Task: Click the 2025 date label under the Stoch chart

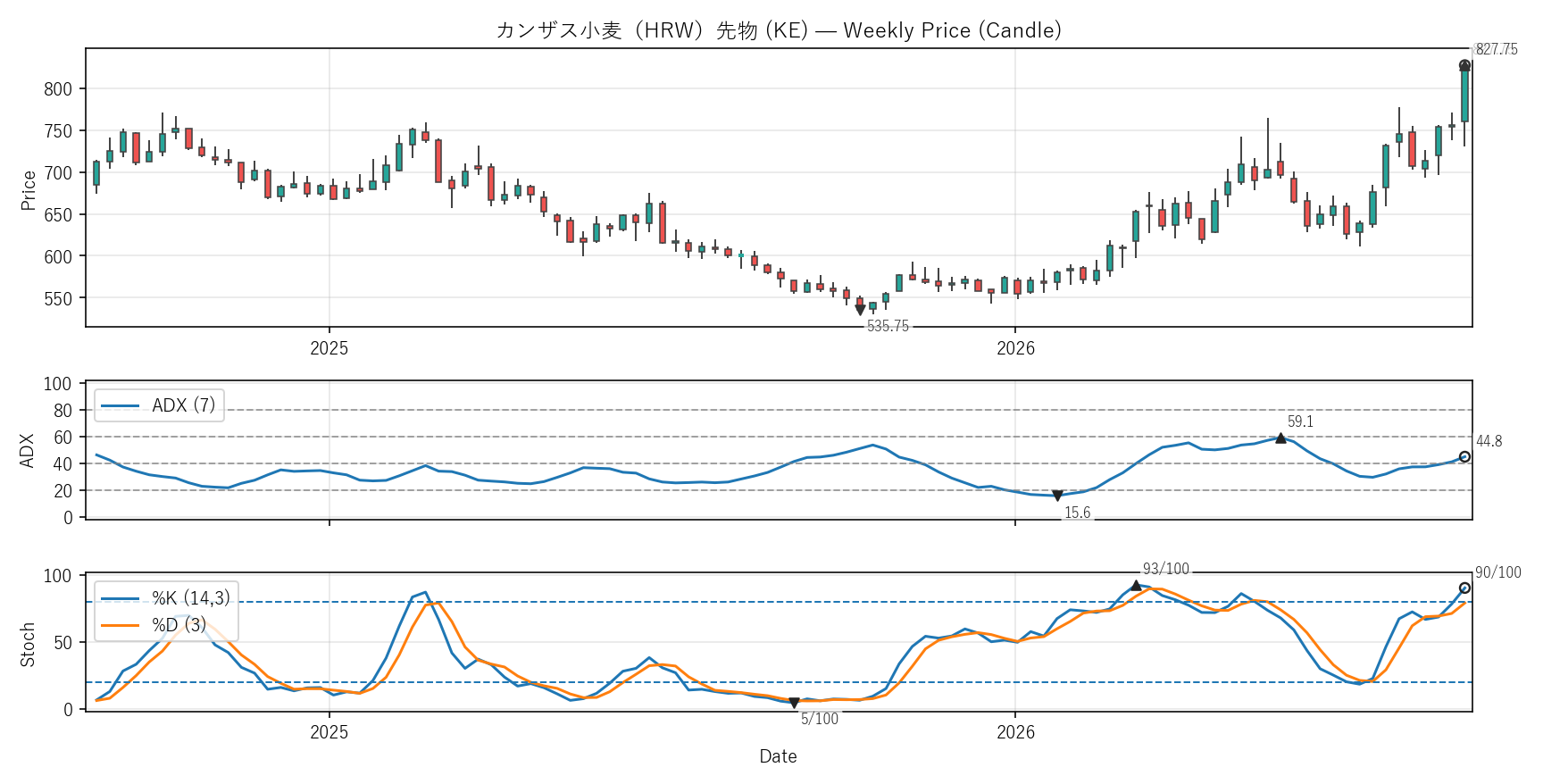Action: tap(329, 732)
